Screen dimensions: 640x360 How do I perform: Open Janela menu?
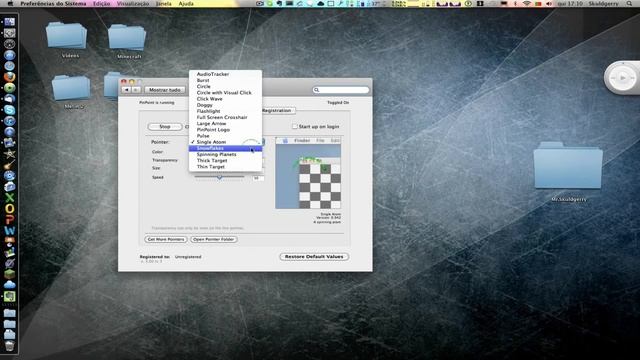[x=164, y=4]
